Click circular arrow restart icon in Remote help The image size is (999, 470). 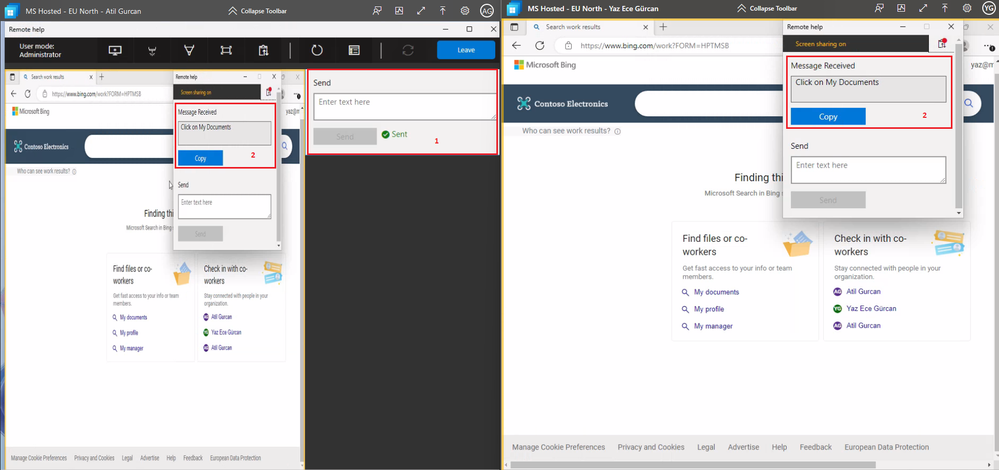click(317, 50)
